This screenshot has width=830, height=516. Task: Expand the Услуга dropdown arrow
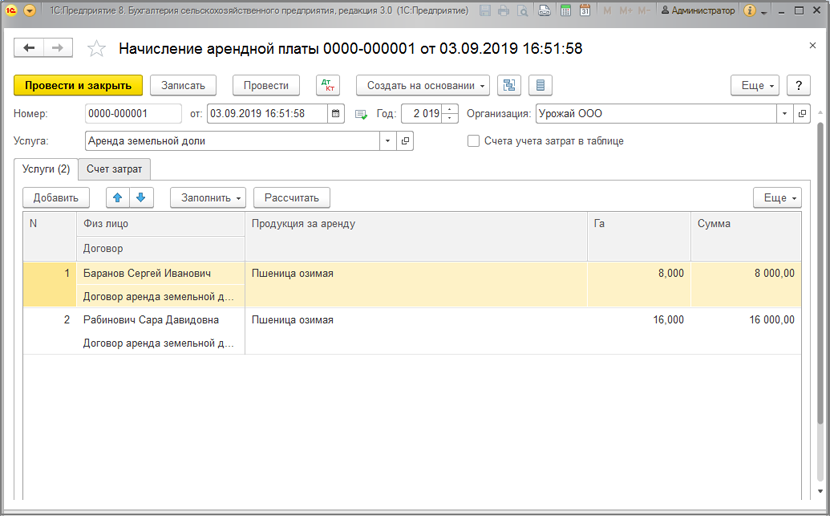tap(387, 141)
